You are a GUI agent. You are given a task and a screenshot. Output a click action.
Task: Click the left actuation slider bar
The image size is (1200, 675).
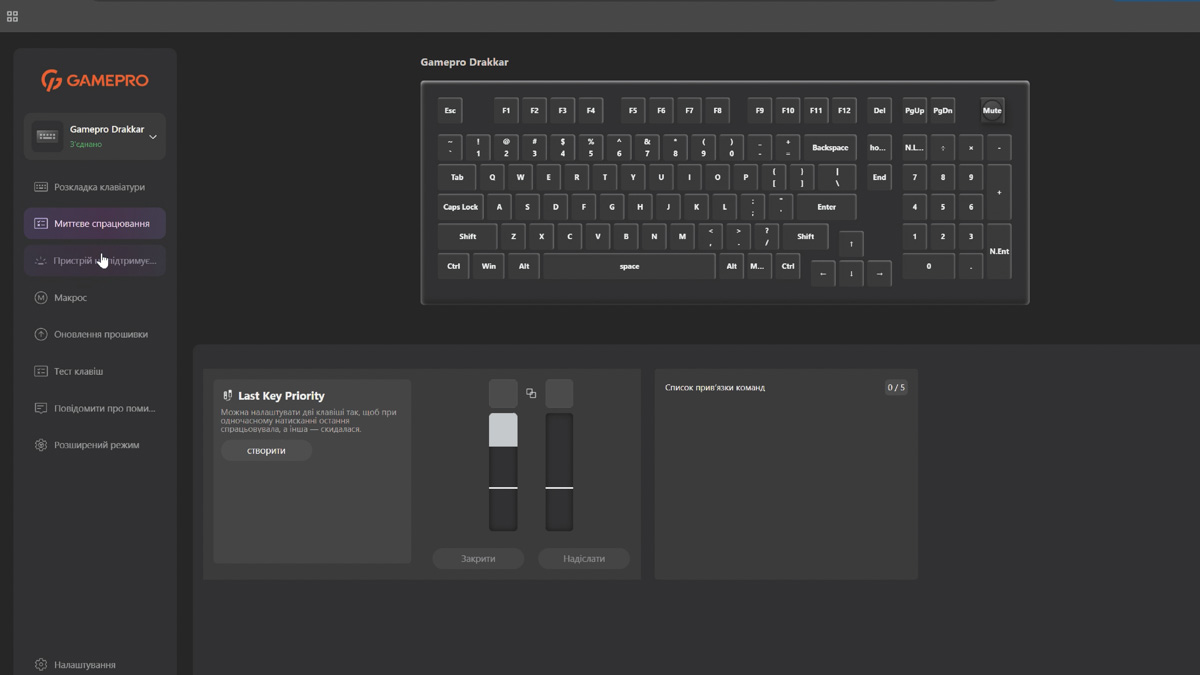click(503, 472)
